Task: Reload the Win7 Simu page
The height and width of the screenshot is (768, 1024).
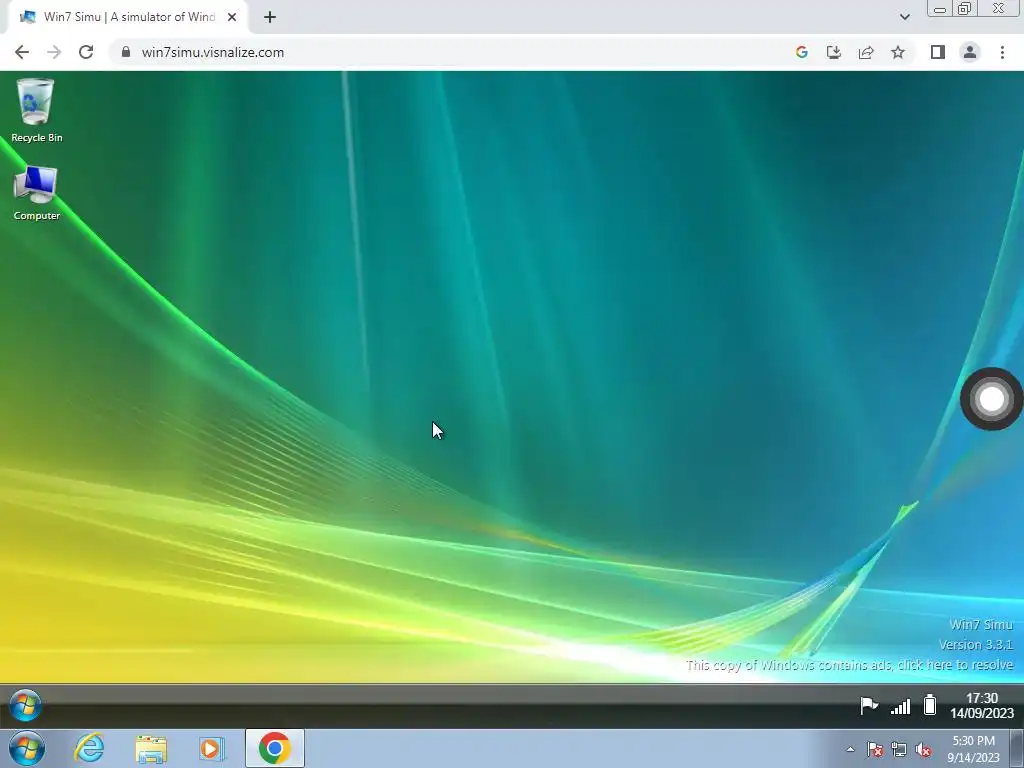Action: coord(86,52)
